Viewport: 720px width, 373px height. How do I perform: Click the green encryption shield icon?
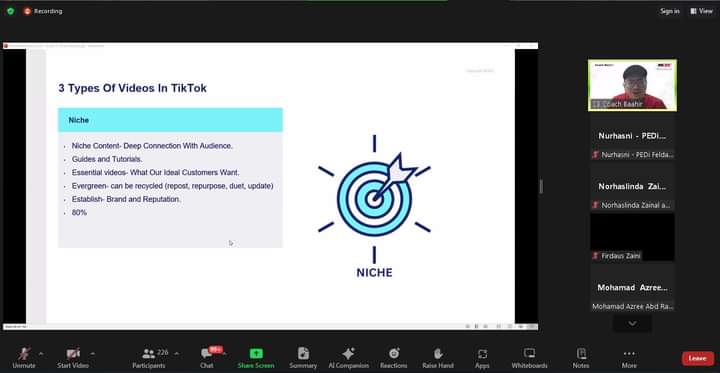click(x=11, y=11)
